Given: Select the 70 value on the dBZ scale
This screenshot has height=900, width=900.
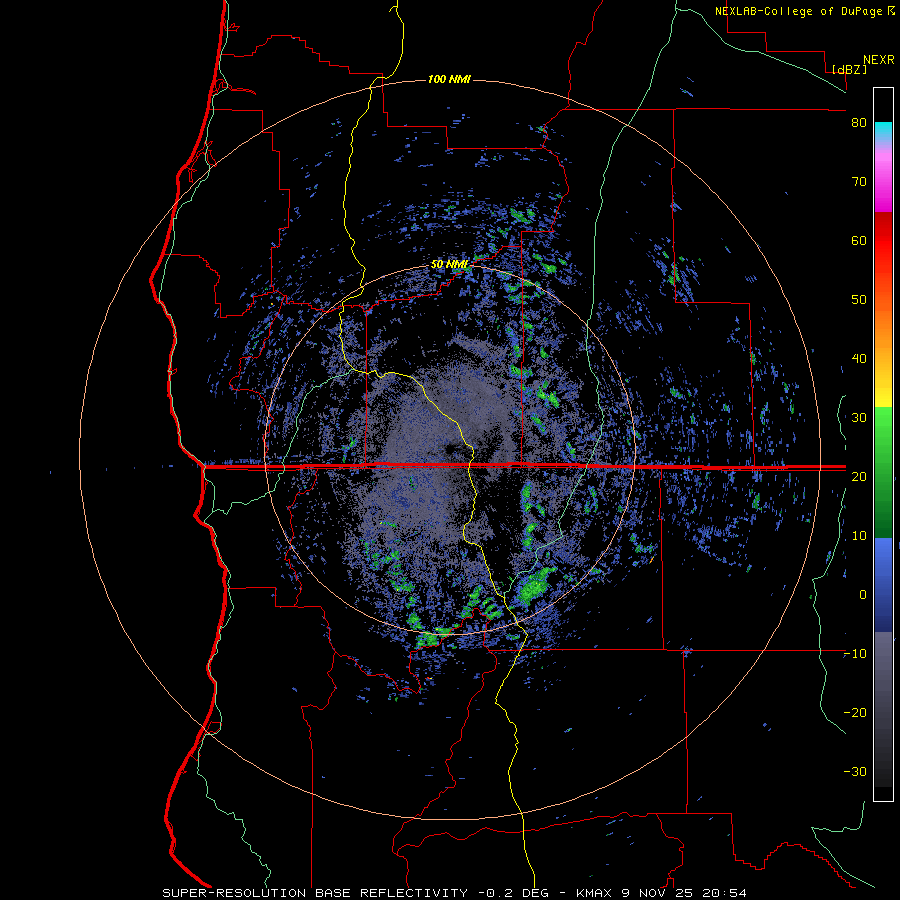Looking at the screenshot, I should tap(859, 181).
